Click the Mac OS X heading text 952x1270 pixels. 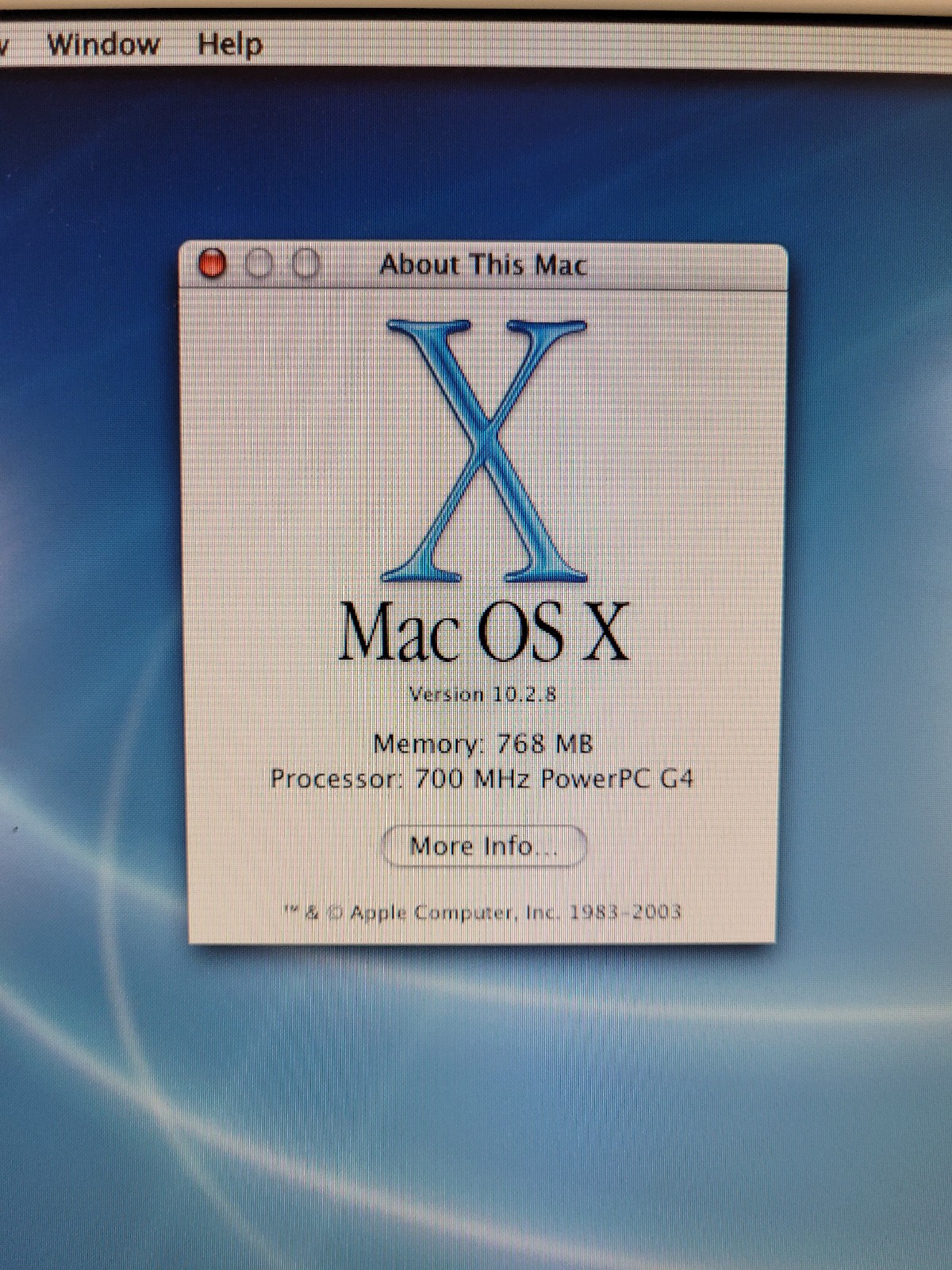click(x=484, y=632)
